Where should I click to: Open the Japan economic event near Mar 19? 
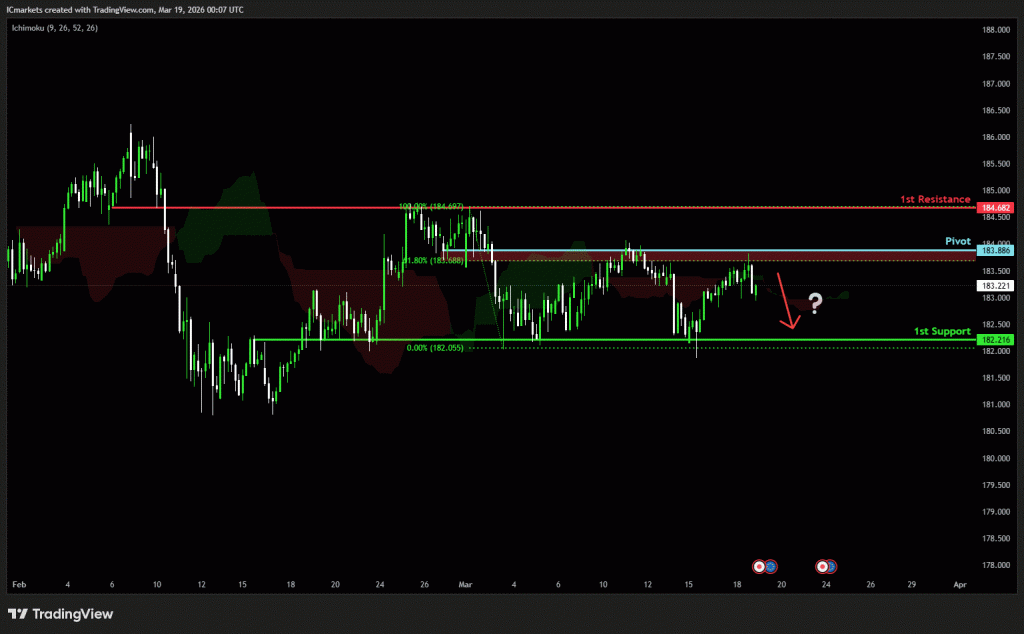tap(759, 566)
